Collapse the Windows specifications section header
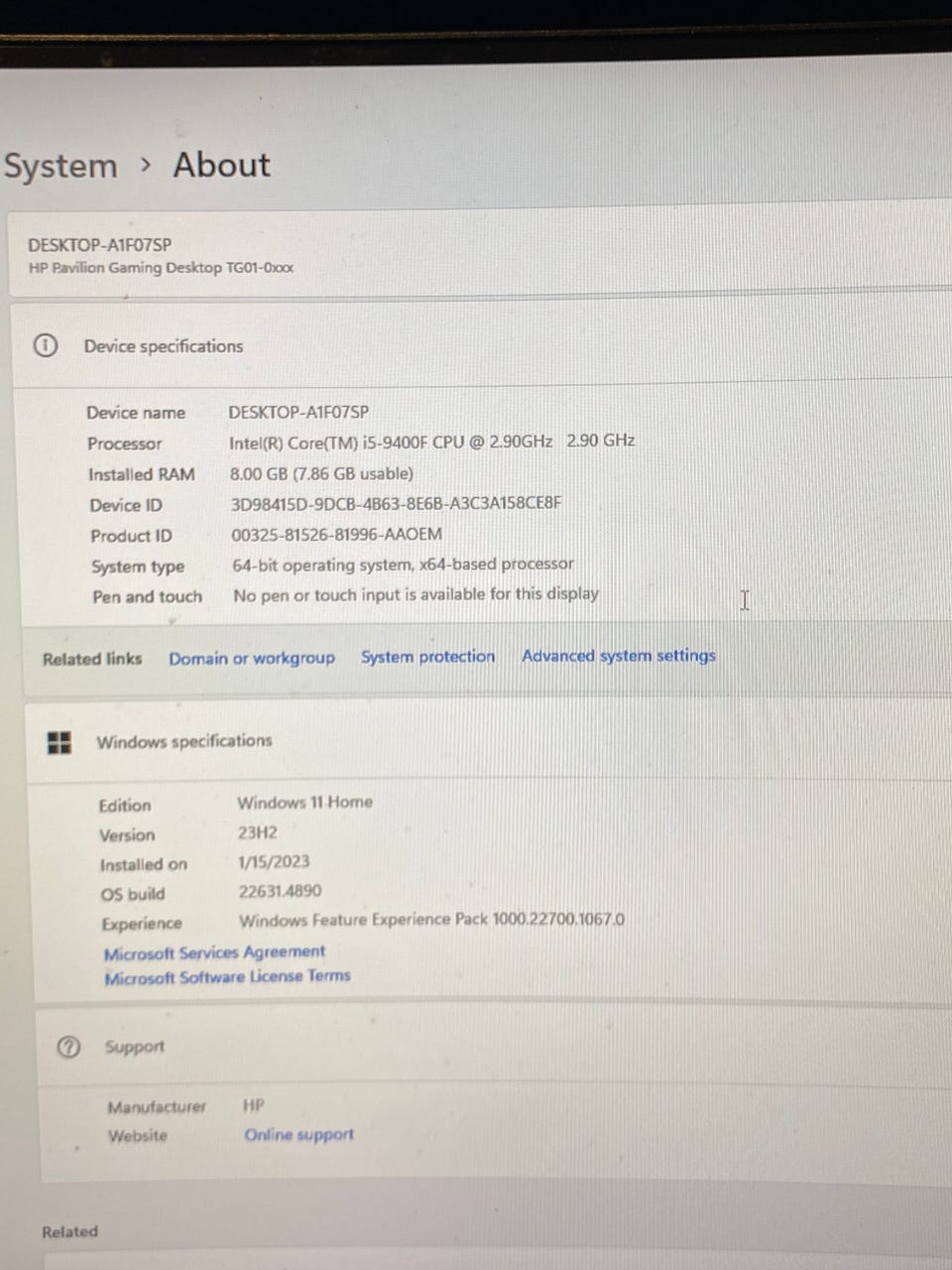Viewport: 952px width, 1270px height. (488, 740)
